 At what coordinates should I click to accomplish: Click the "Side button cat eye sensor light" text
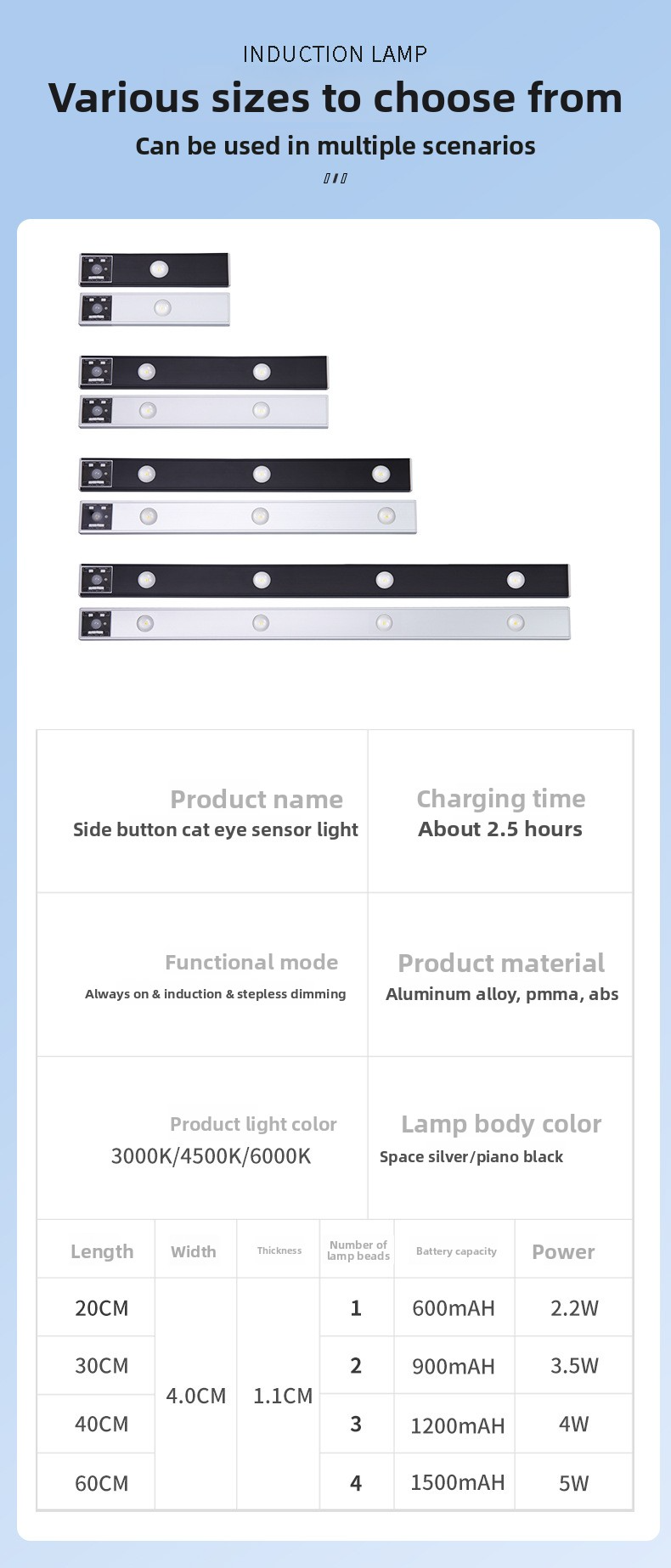[x=216, y=829]
